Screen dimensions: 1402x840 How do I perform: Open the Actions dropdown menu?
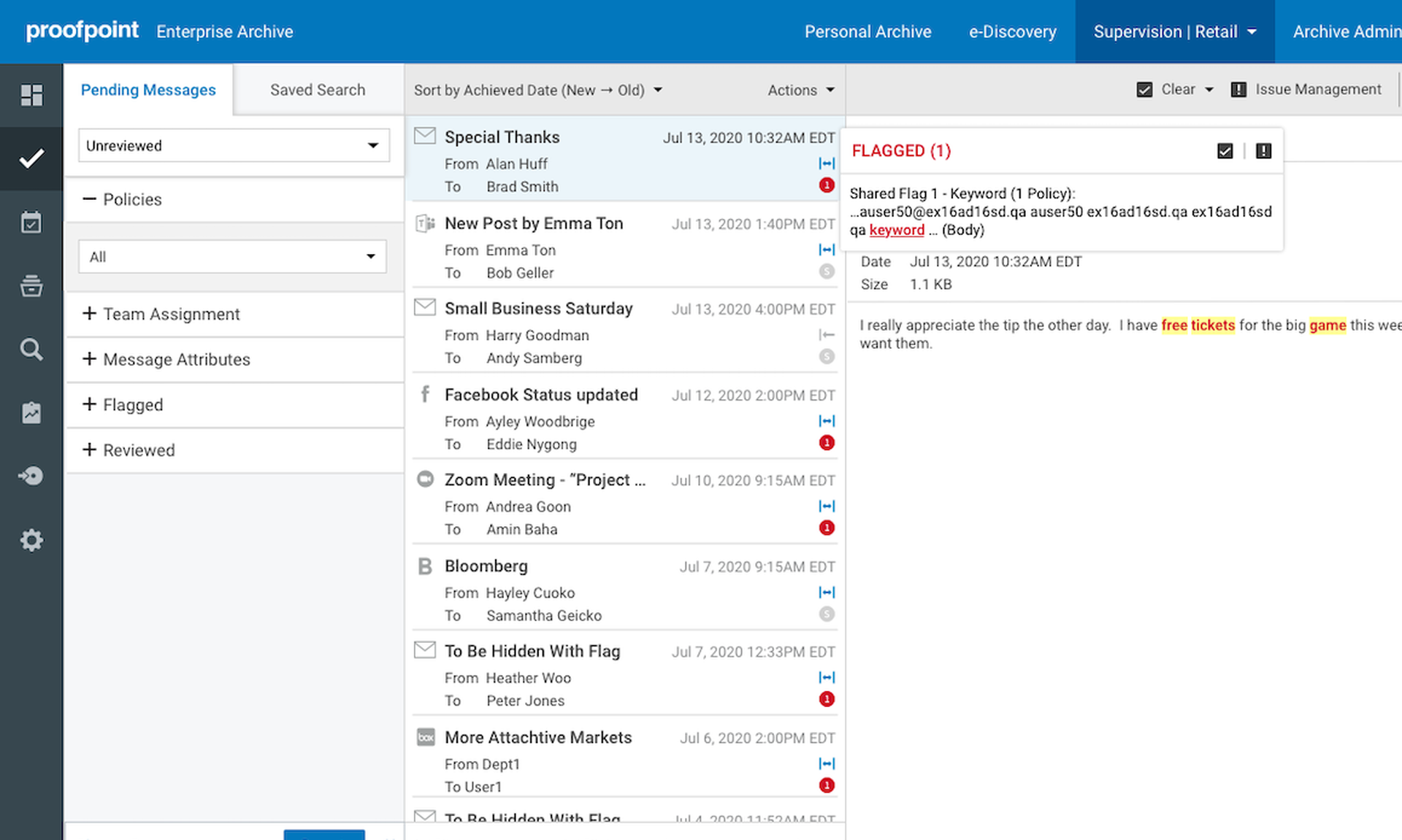(x=800, y=90)
